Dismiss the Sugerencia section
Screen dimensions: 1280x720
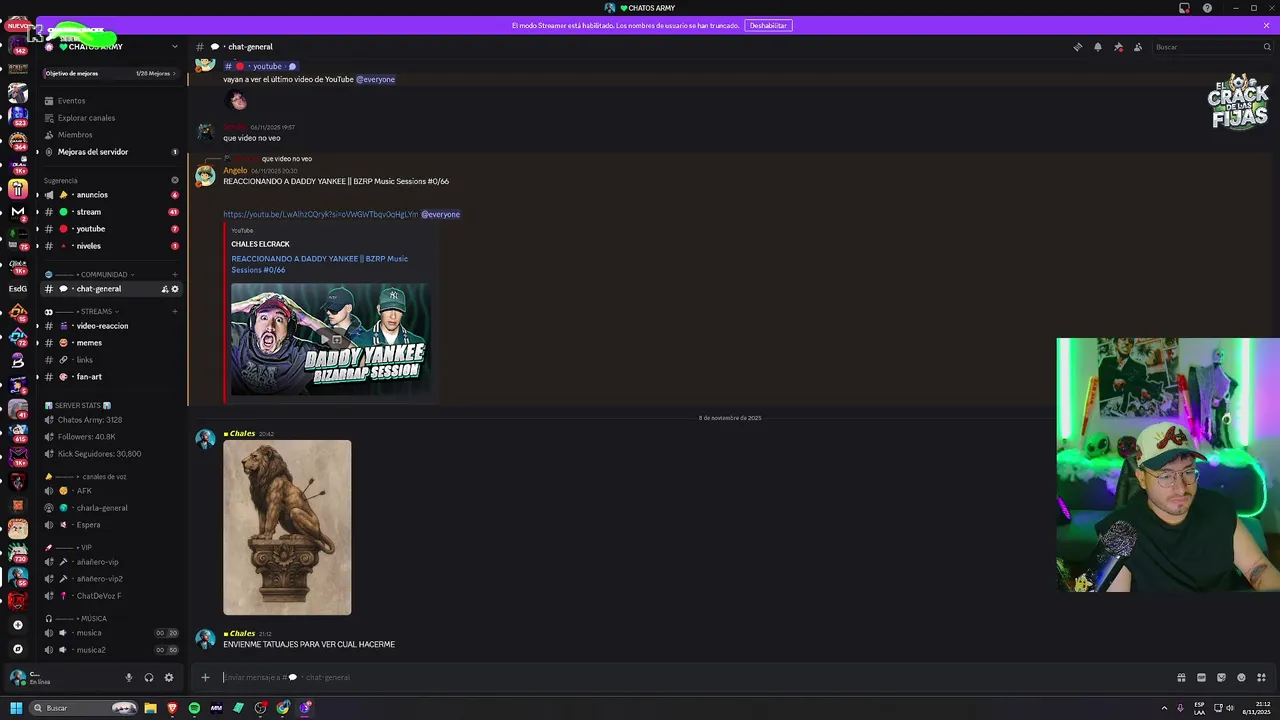coord(175,181)
